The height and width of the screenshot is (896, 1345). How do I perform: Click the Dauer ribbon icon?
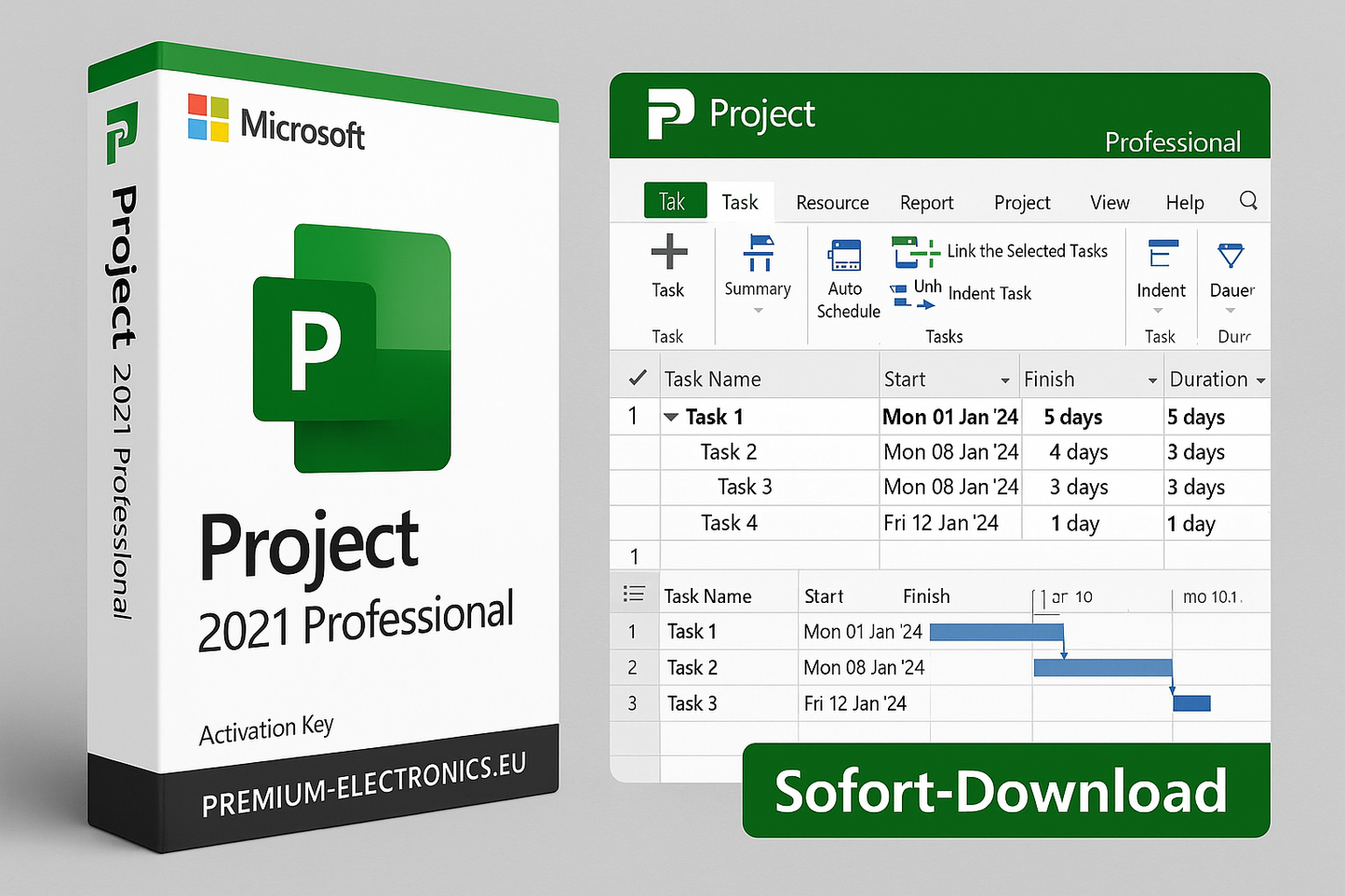tap(1231, 255)
